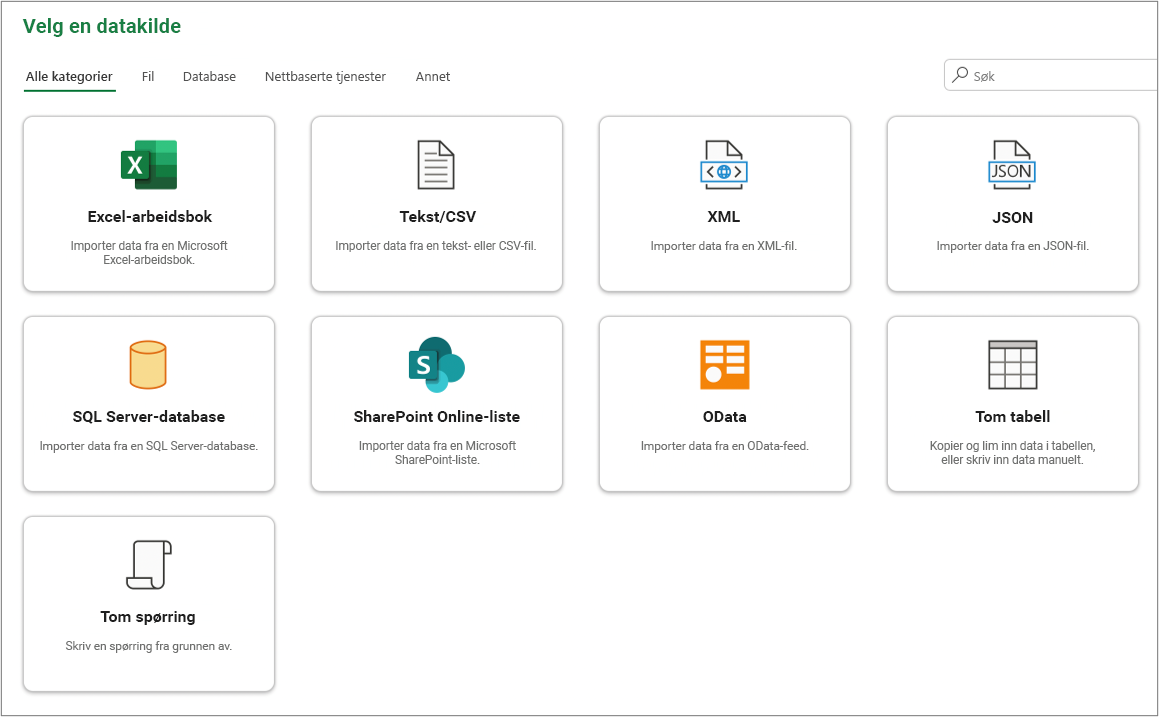Click the XML title text
This screenshot has height=717, width=1159.
[x=724, y=217]
